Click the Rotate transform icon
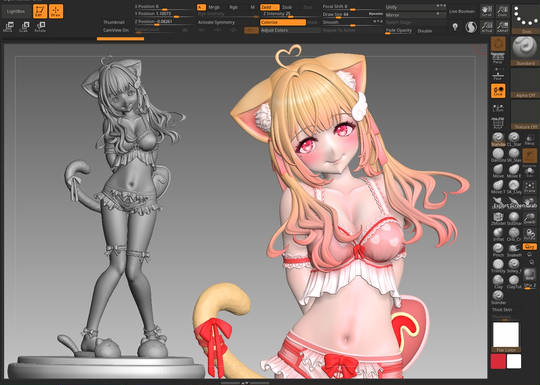Screen dimensions: 540x385 point(40,27)
